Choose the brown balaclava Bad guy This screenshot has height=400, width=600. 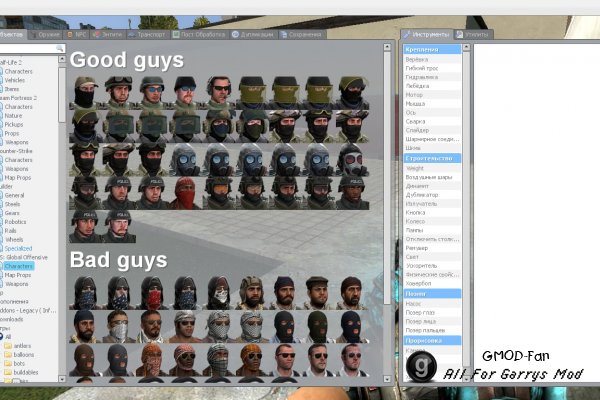pyautogui.click(x=86, y=359)
